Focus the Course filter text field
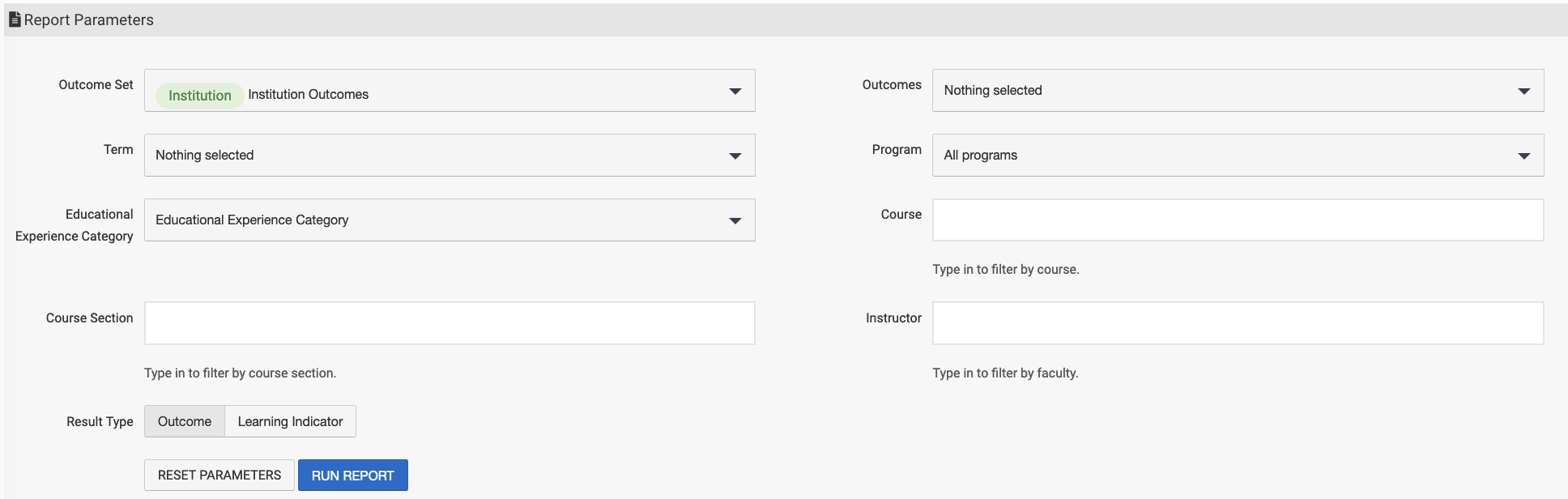 coord(1238,220)
